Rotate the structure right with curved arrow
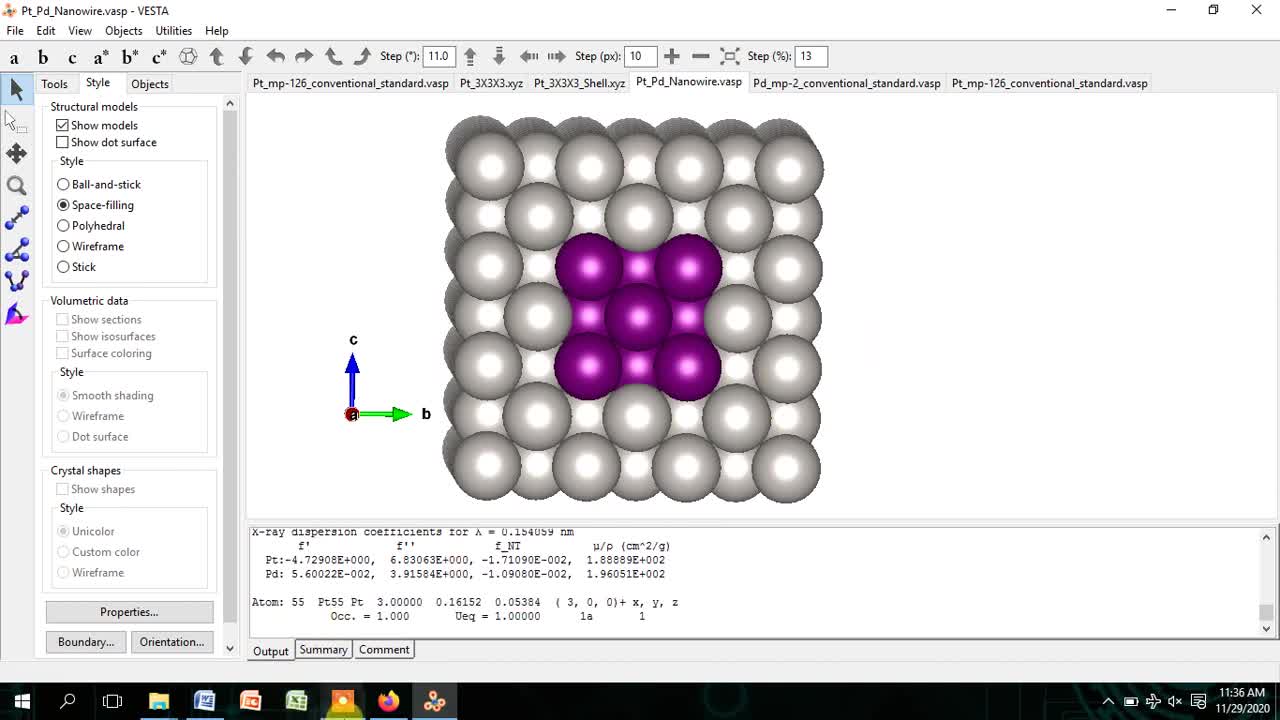Viewport: 1280px width, 720px height. click(304, 57)
